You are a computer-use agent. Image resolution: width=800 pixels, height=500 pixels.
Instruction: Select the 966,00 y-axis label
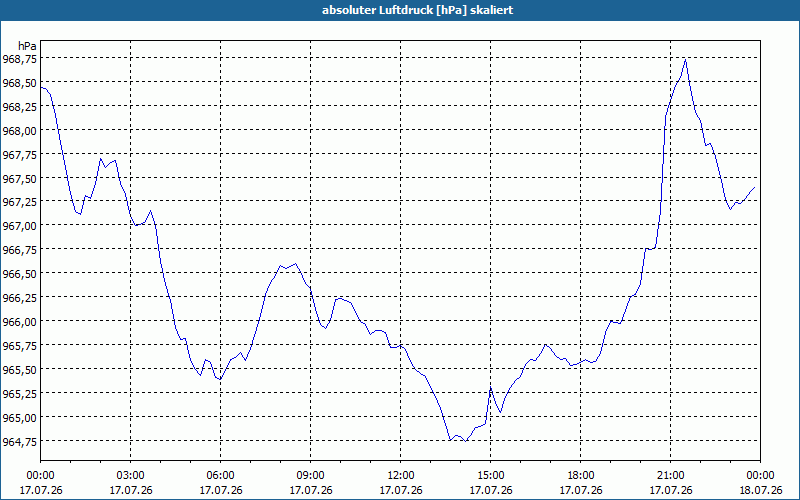[19, 321]
